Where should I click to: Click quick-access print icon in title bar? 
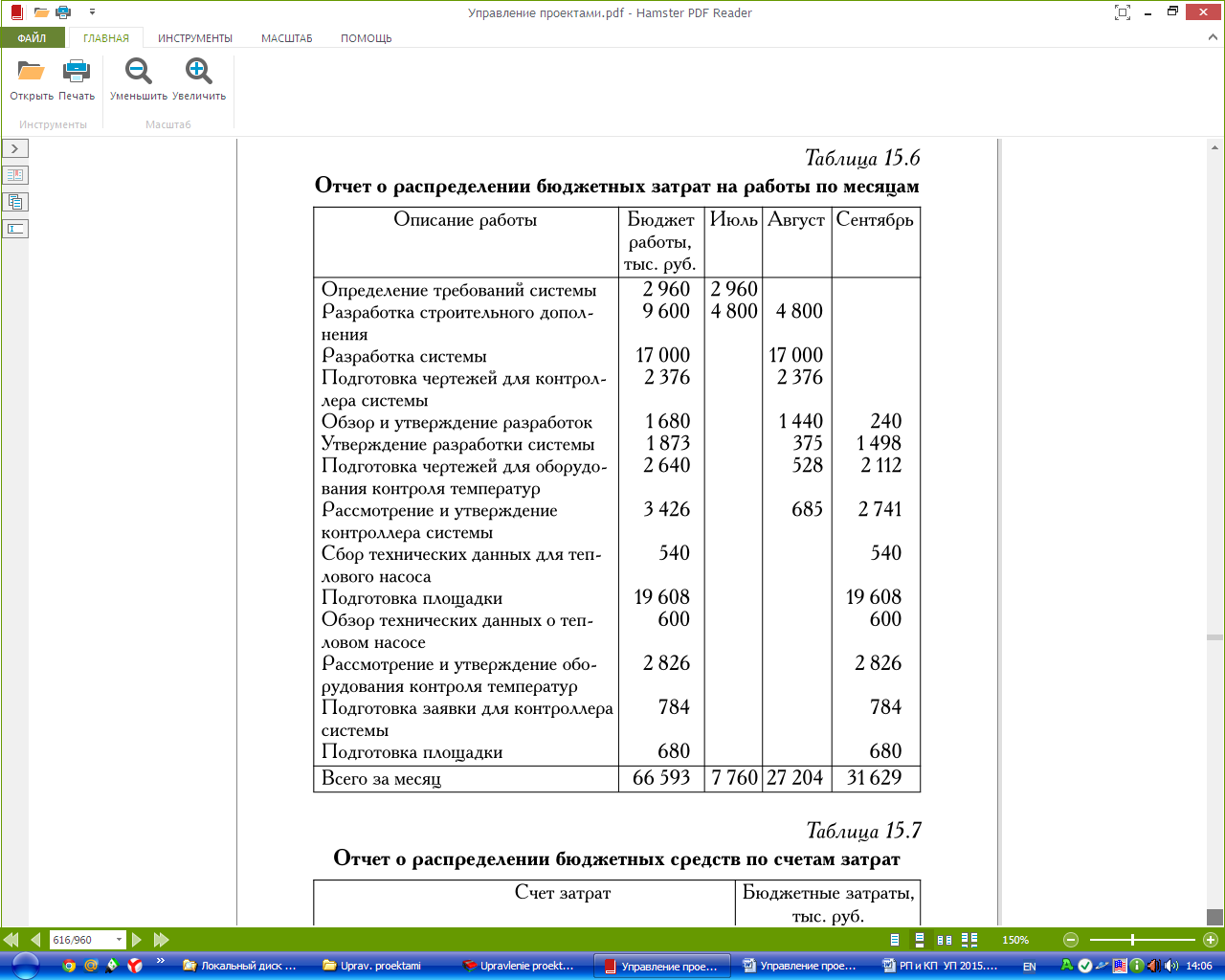63,12
